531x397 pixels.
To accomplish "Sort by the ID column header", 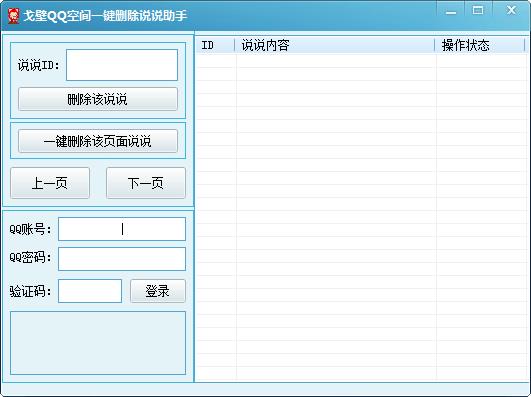I will 215,45.
